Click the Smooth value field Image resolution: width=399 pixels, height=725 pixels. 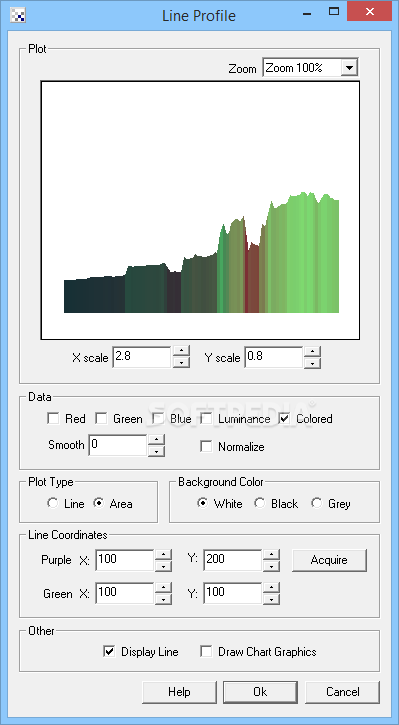point(118,445)
